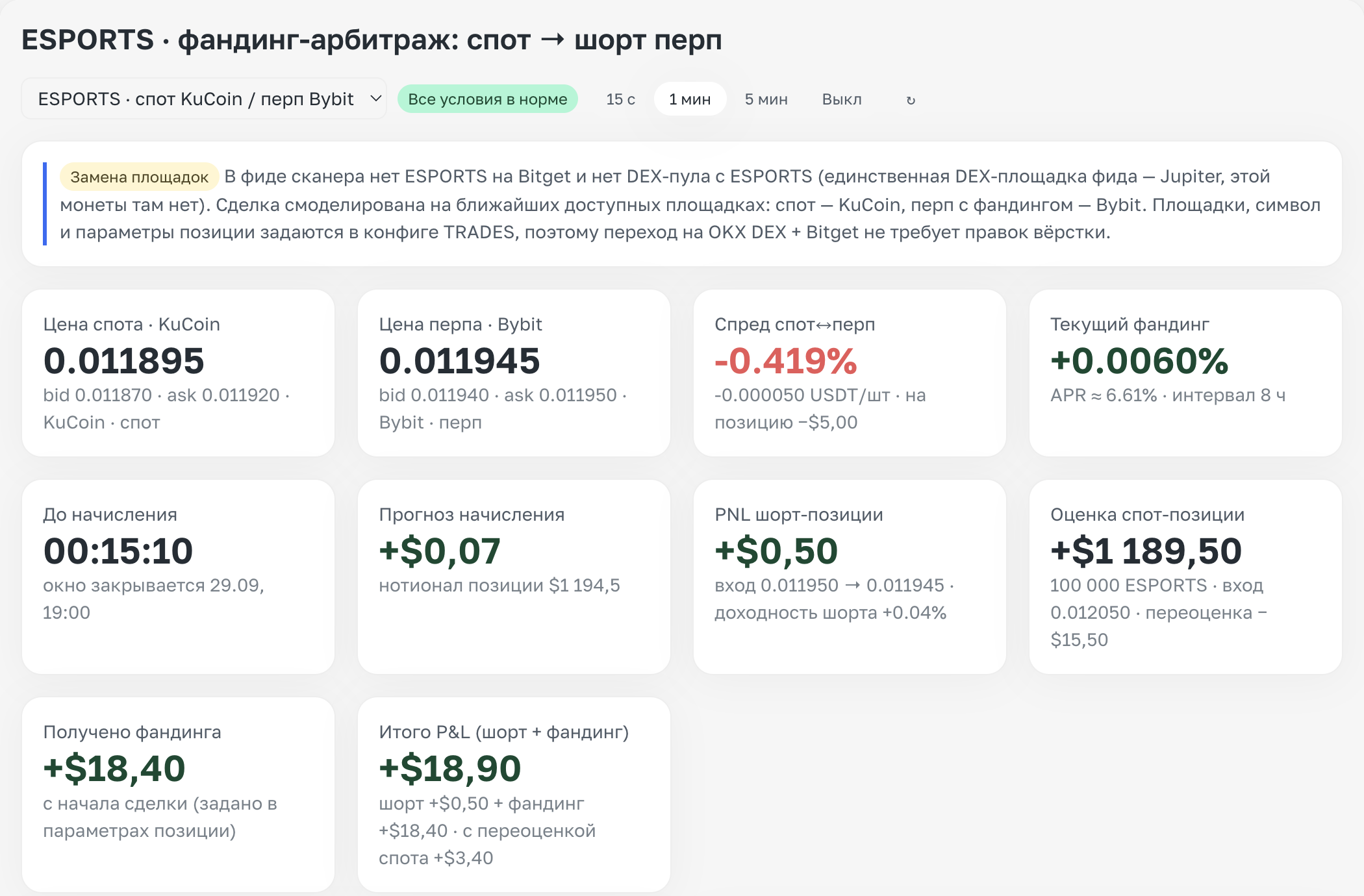Click the APR ≈ 6.61% · интервал 8 ч text

click(x=1168, y=395)
